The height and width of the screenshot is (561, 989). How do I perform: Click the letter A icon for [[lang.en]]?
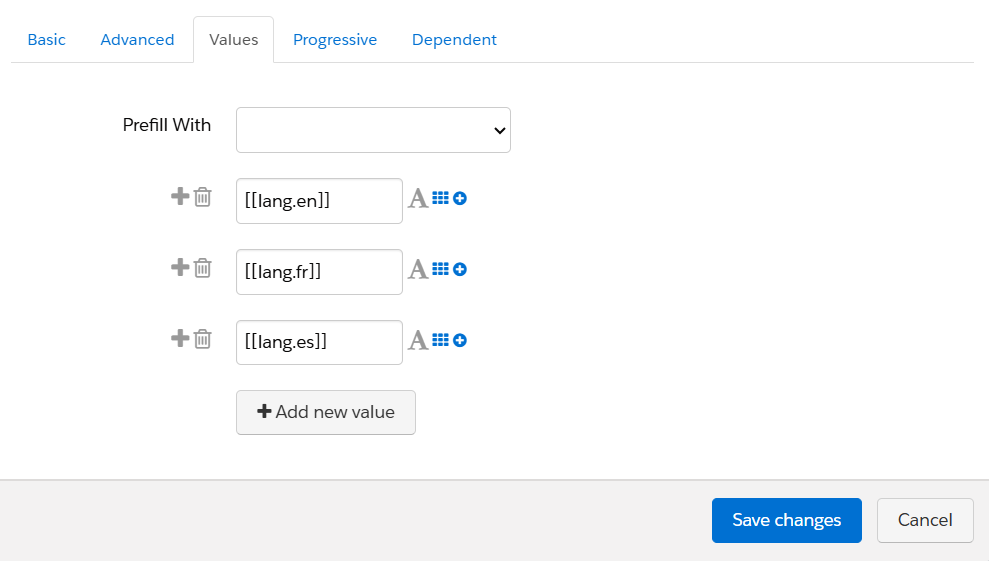pos(418,199)
